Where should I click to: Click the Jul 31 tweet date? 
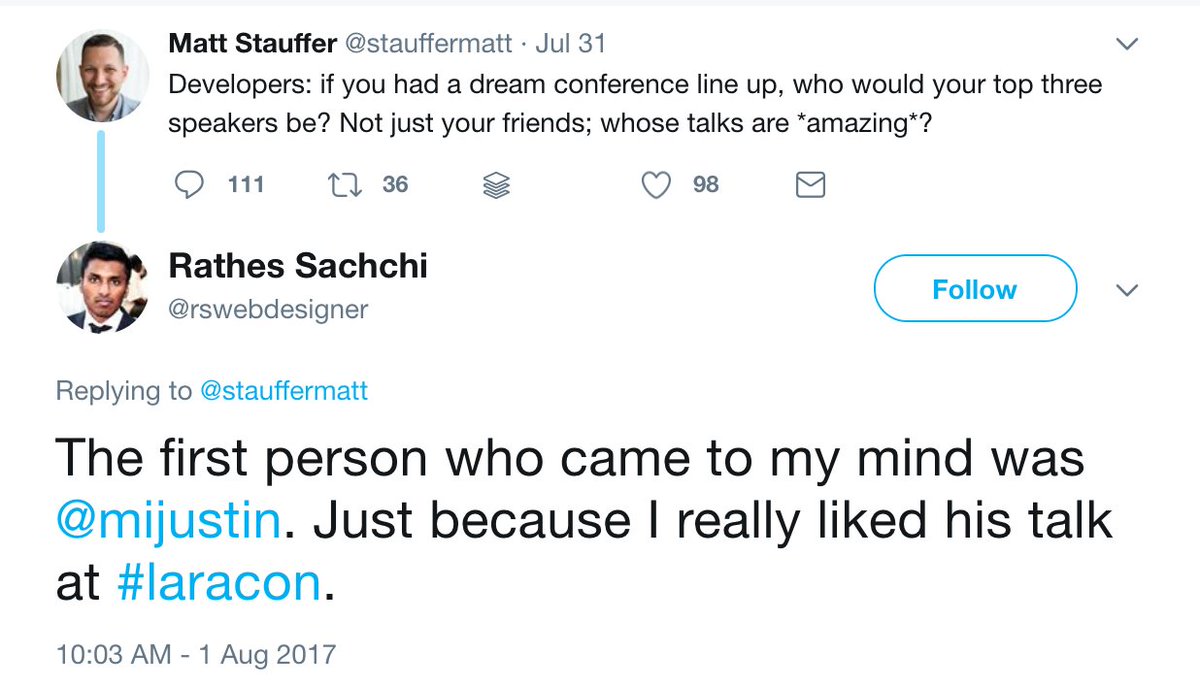click(x=571, y=44)
